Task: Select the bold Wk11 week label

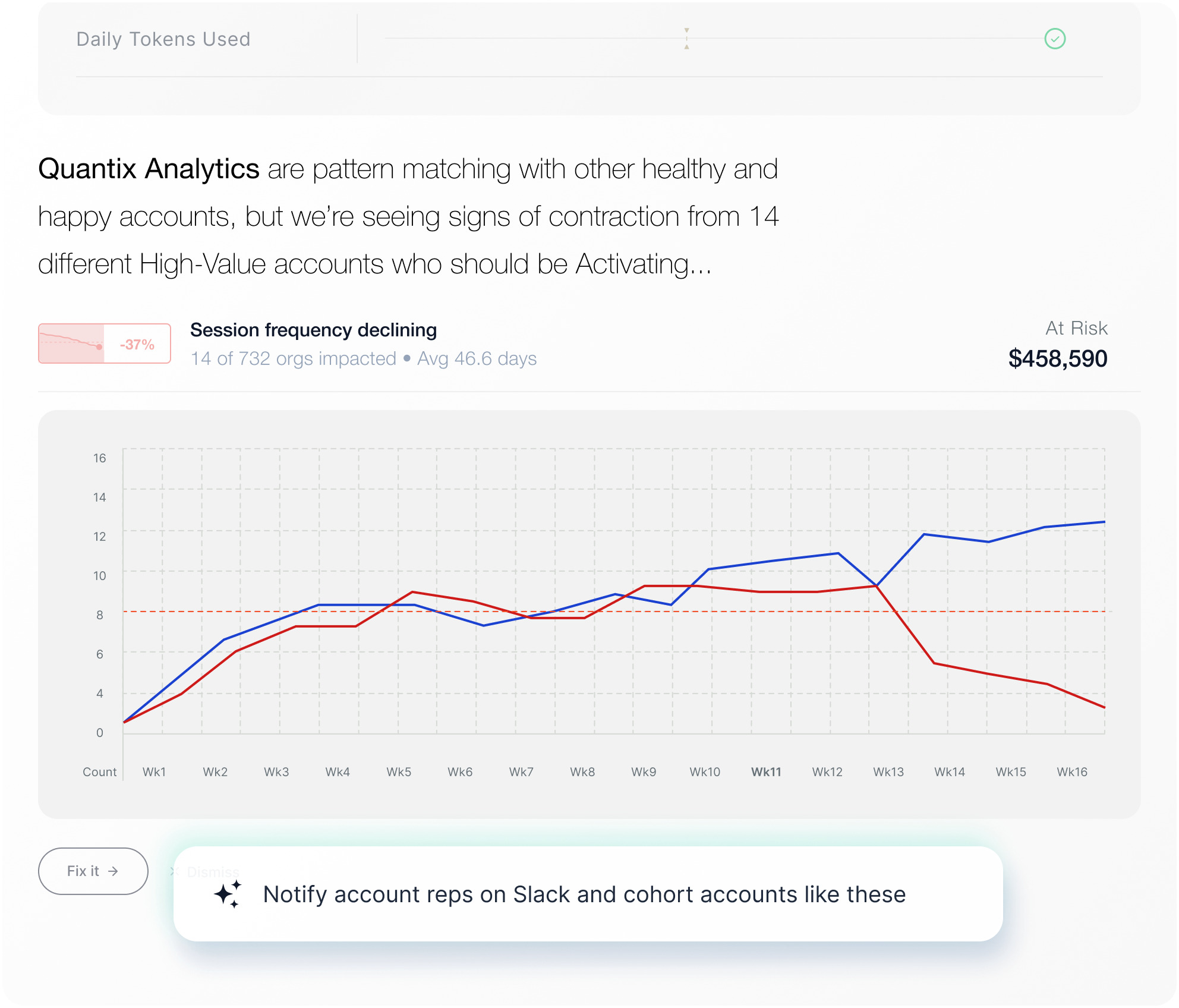Action: tap(766, 772)
